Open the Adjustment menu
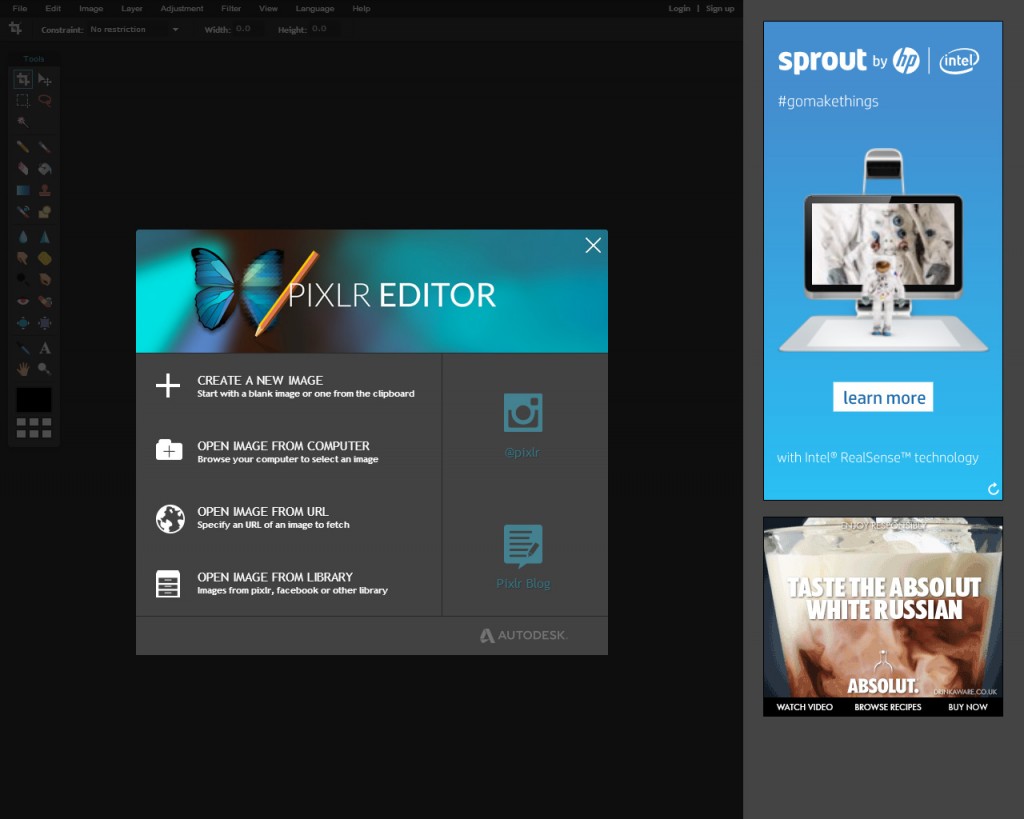This screenshot has width=1024, height=819. click(182, 8)
